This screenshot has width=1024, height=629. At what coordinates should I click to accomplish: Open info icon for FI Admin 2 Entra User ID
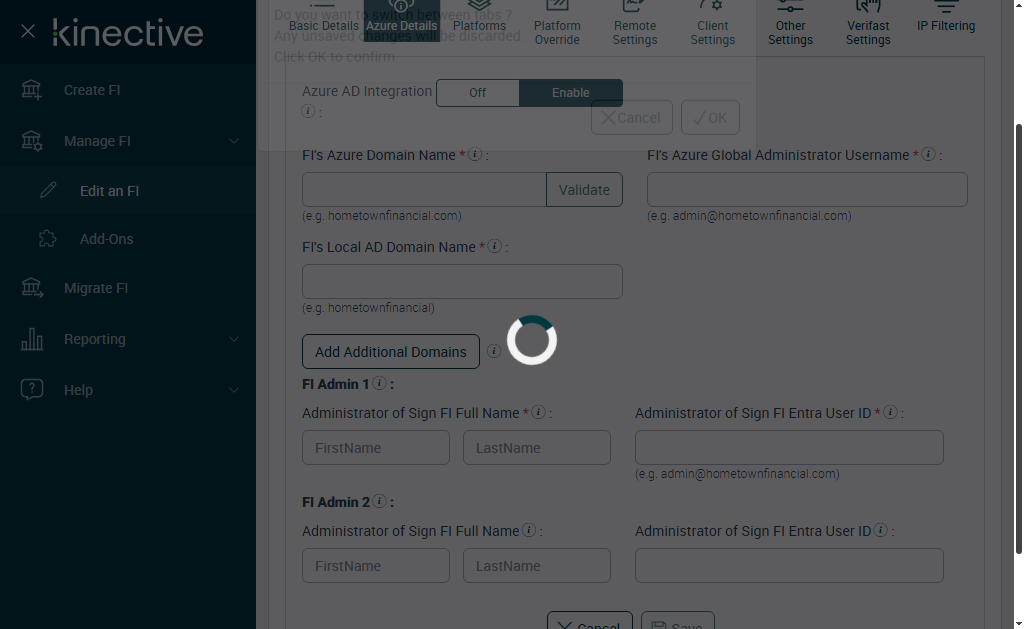(880, 530)
